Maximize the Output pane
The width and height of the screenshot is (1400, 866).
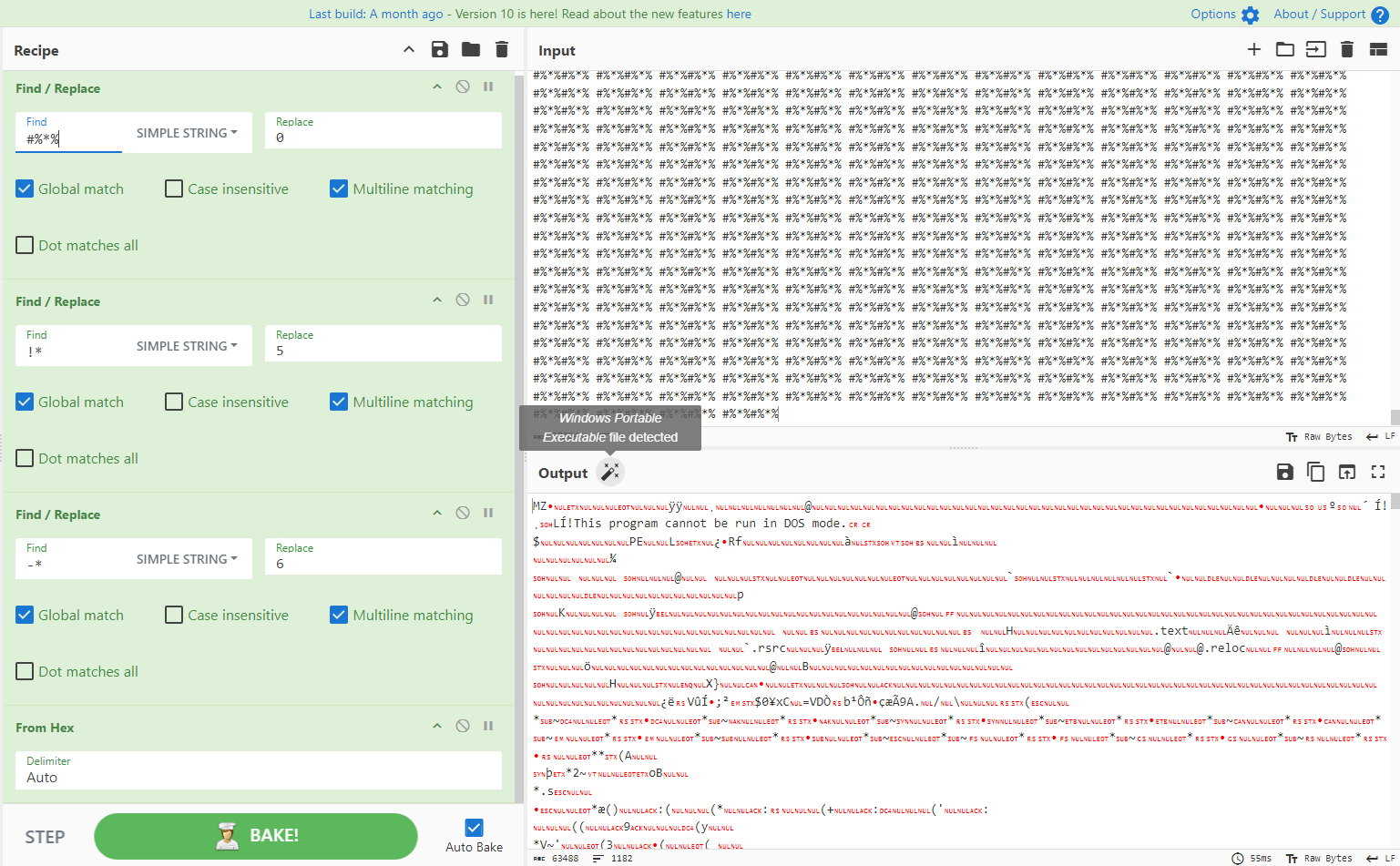point(1378,472)
